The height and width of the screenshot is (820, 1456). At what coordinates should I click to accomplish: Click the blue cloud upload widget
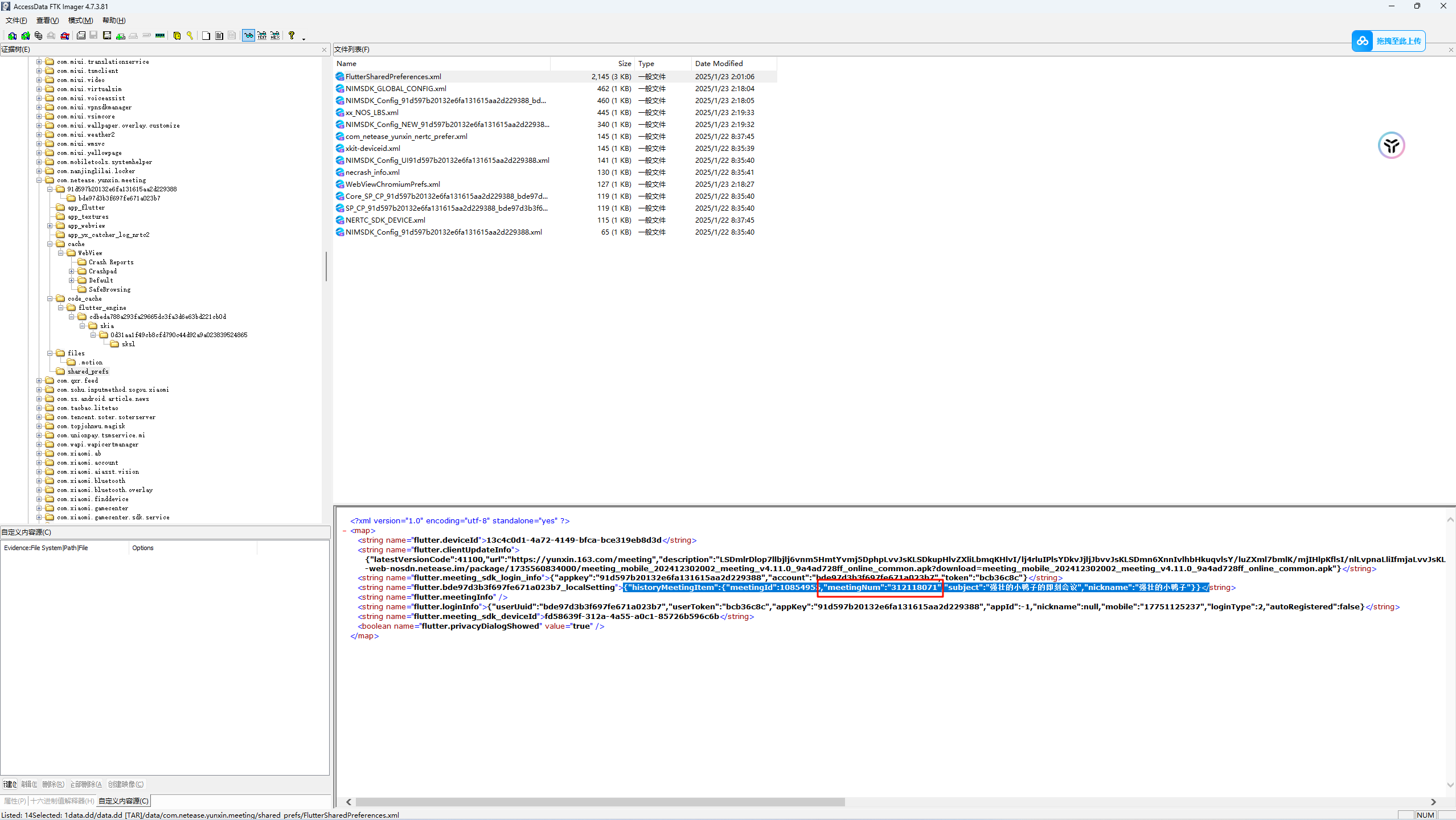pyautogui.click(x=1388, y=41)
